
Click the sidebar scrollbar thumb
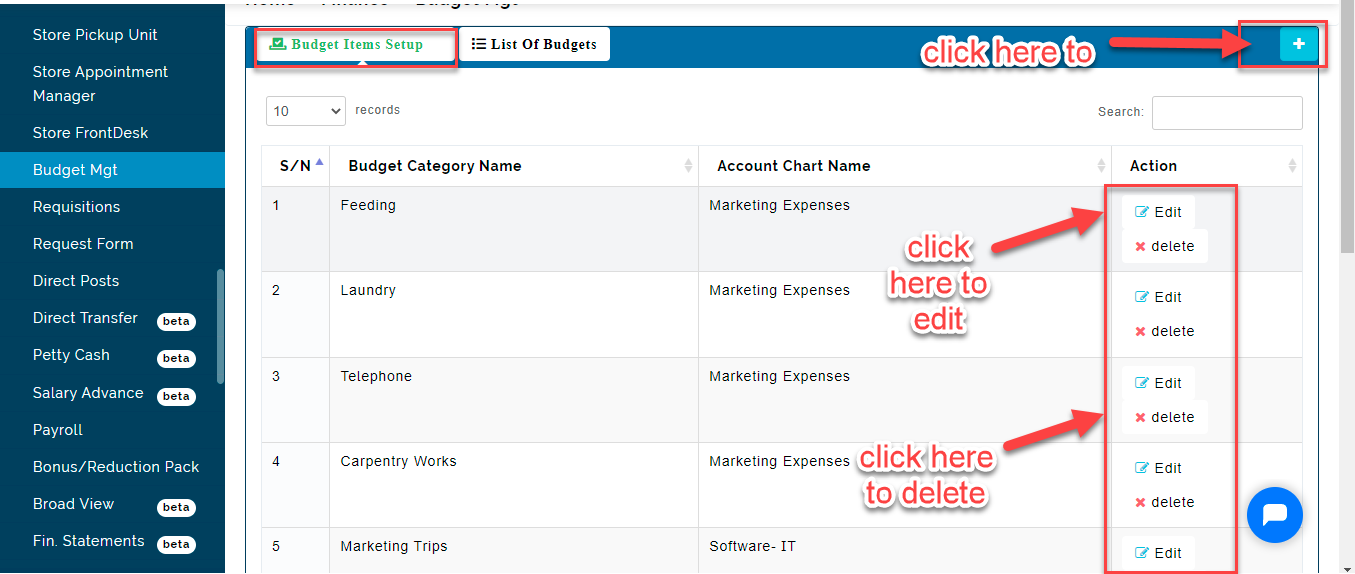[x=220, y=326]
